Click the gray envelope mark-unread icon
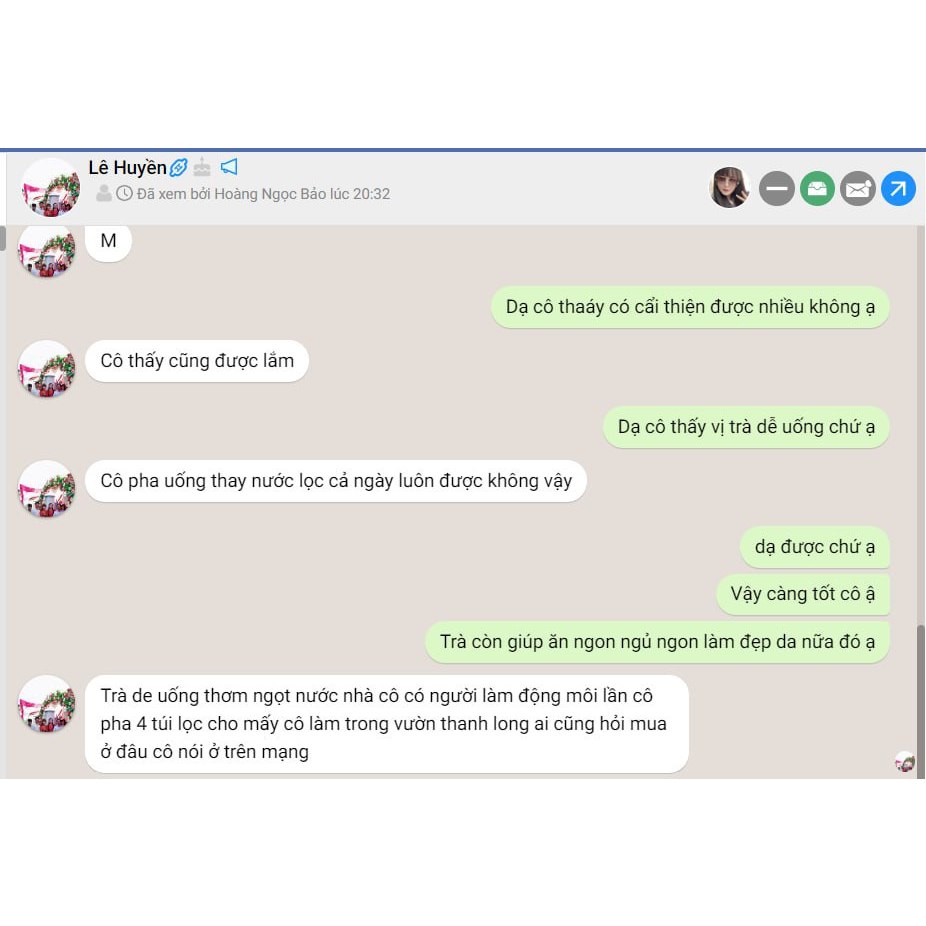926x926 pixels. click(x=858, y=188)
